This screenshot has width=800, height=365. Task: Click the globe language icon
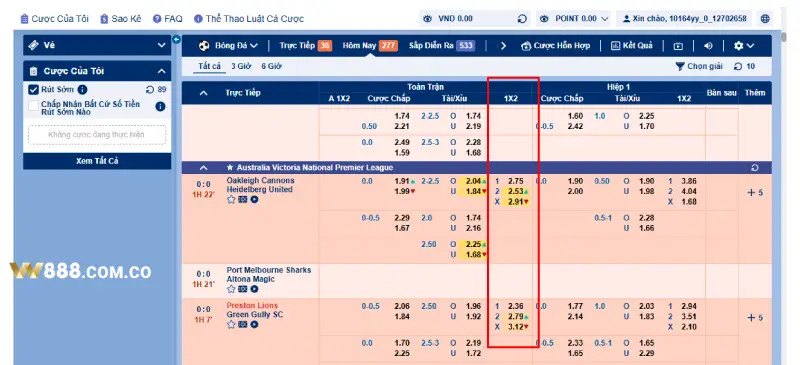pyautogui.click(x=765, y=19)
